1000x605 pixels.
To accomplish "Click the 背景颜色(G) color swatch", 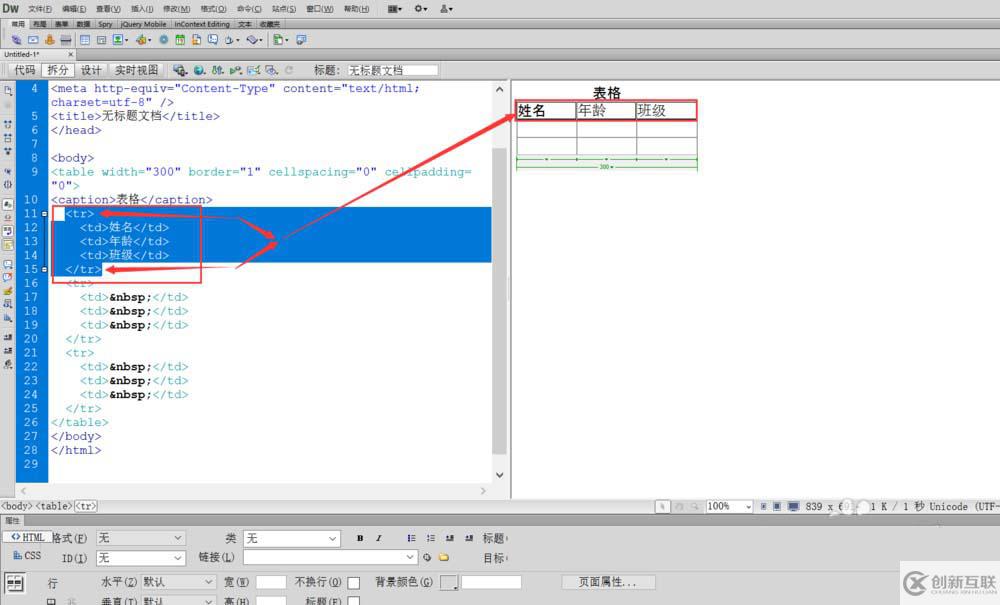I will click(449, 582).
